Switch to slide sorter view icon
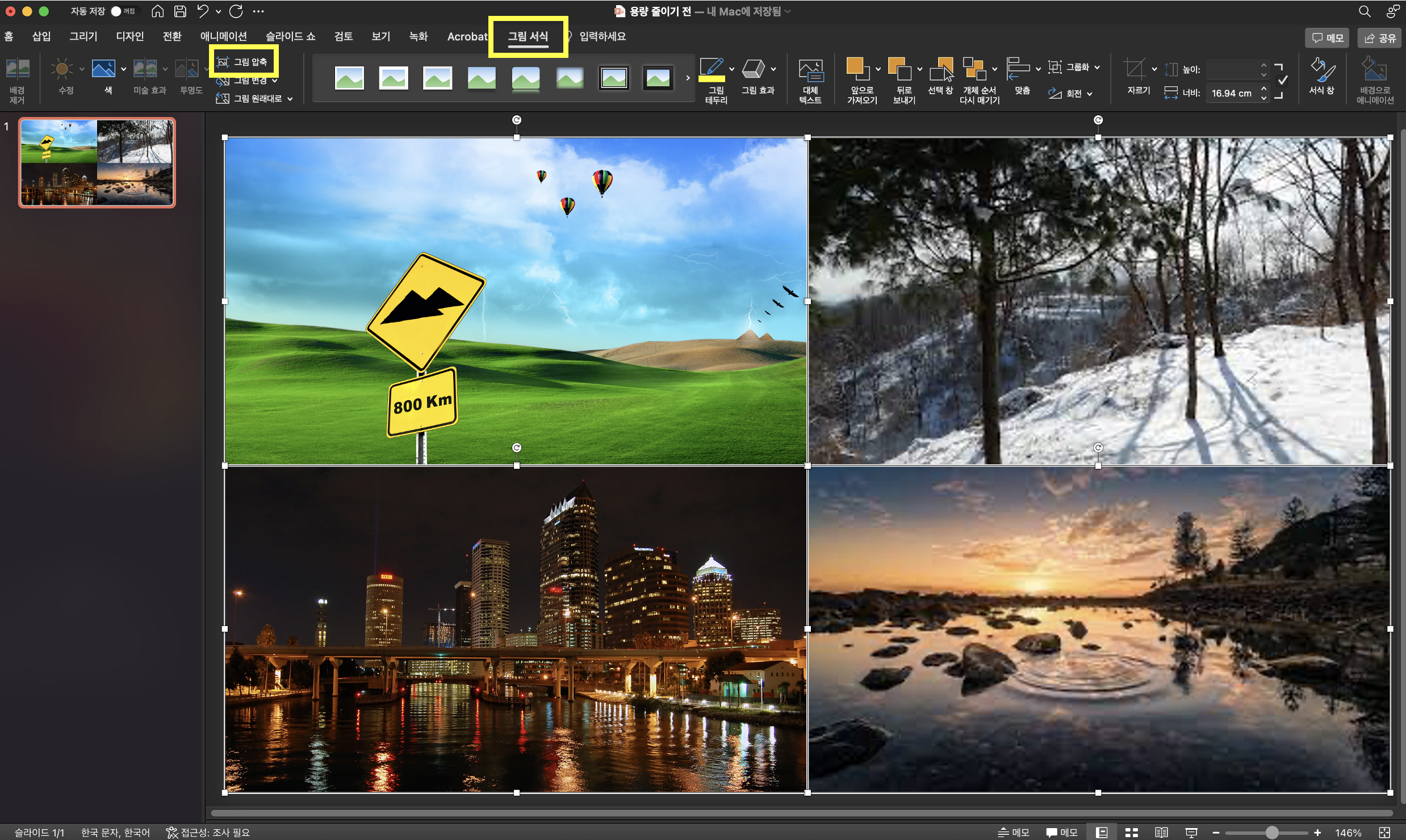This screenshot has width=1406, height=840. click(1131, 832)
